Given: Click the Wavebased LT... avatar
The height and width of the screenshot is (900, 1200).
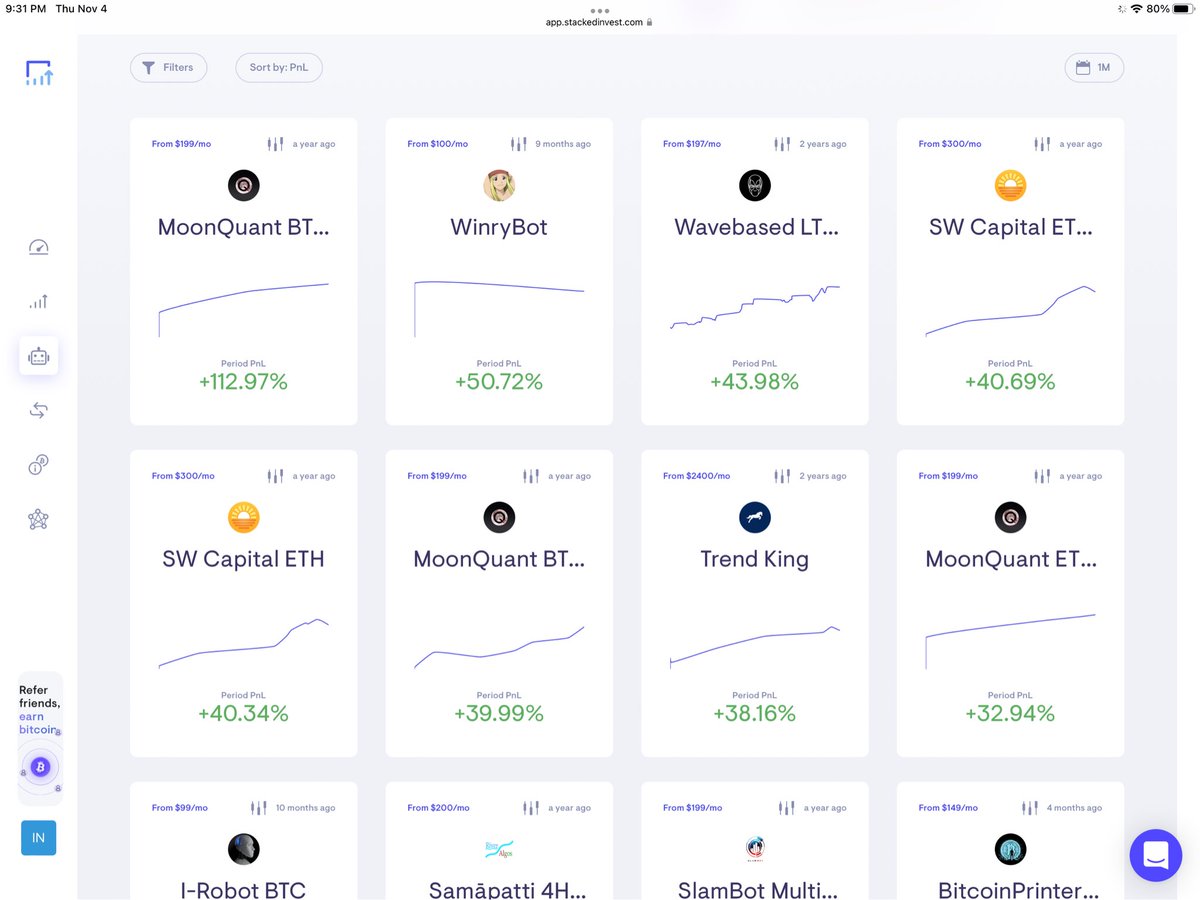Looking at the screenshot, I should point(755,185).
